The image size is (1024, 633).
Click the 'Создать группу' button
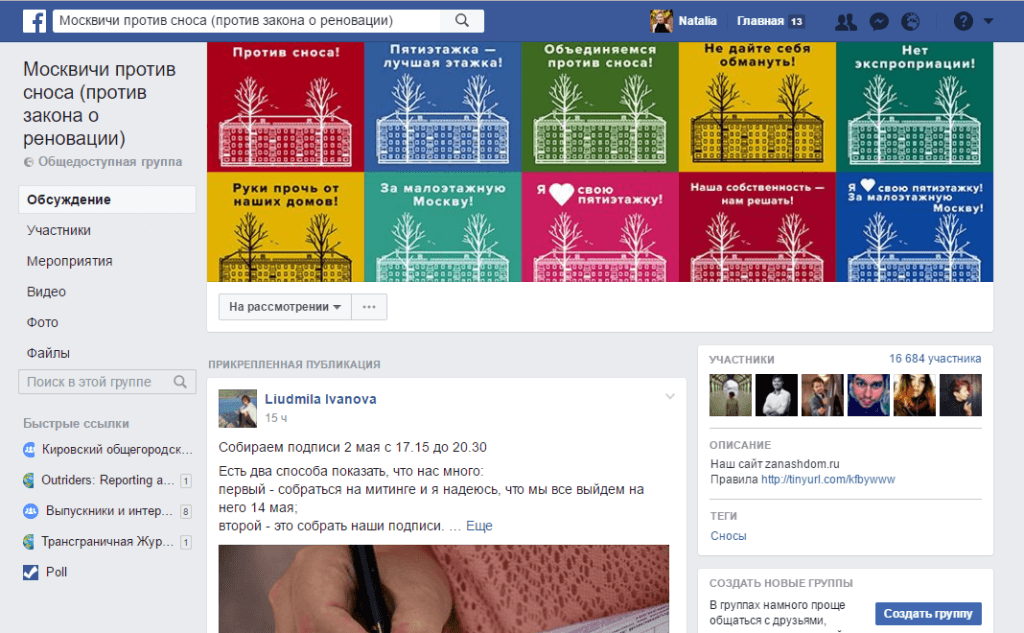pos(928,613)
